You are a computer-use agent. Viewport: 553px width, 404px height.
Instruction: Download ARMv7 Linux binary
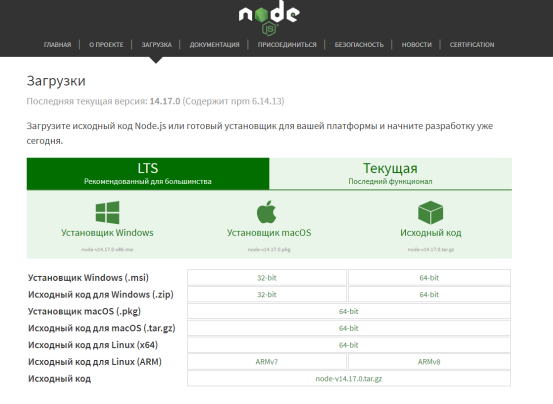[x=267, y=362]
